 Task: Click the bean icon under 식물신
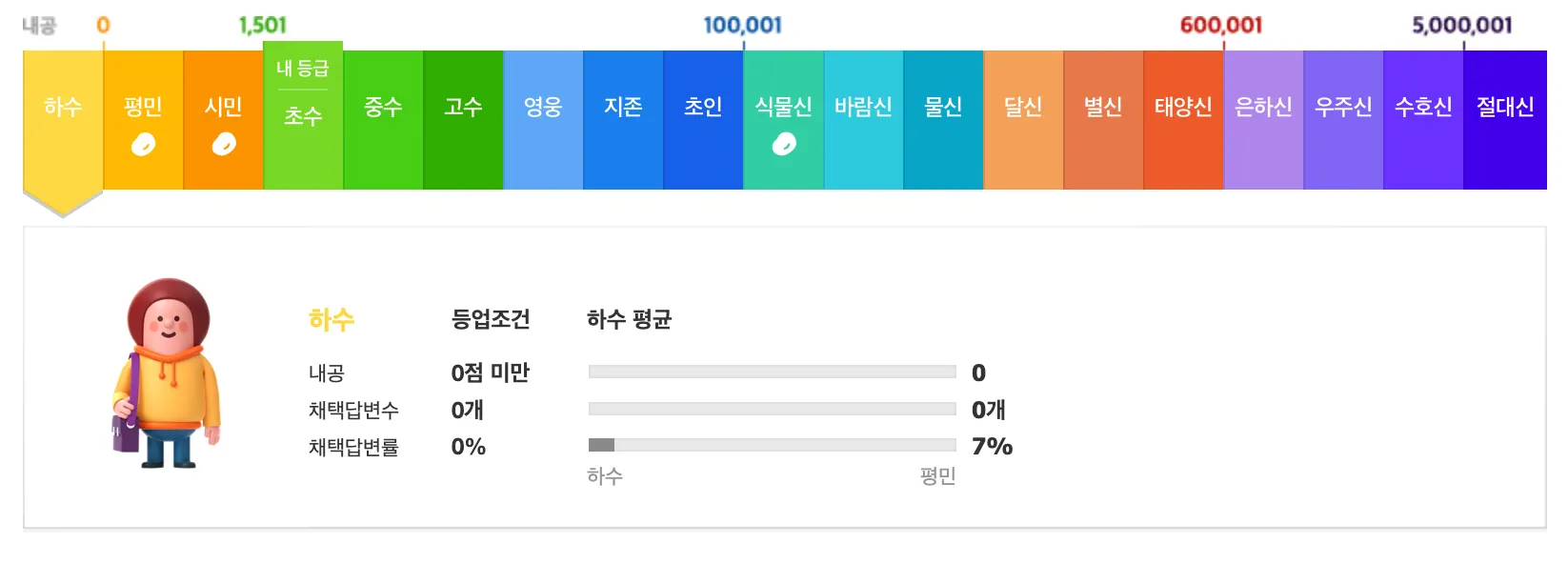(x=784, y=144)
